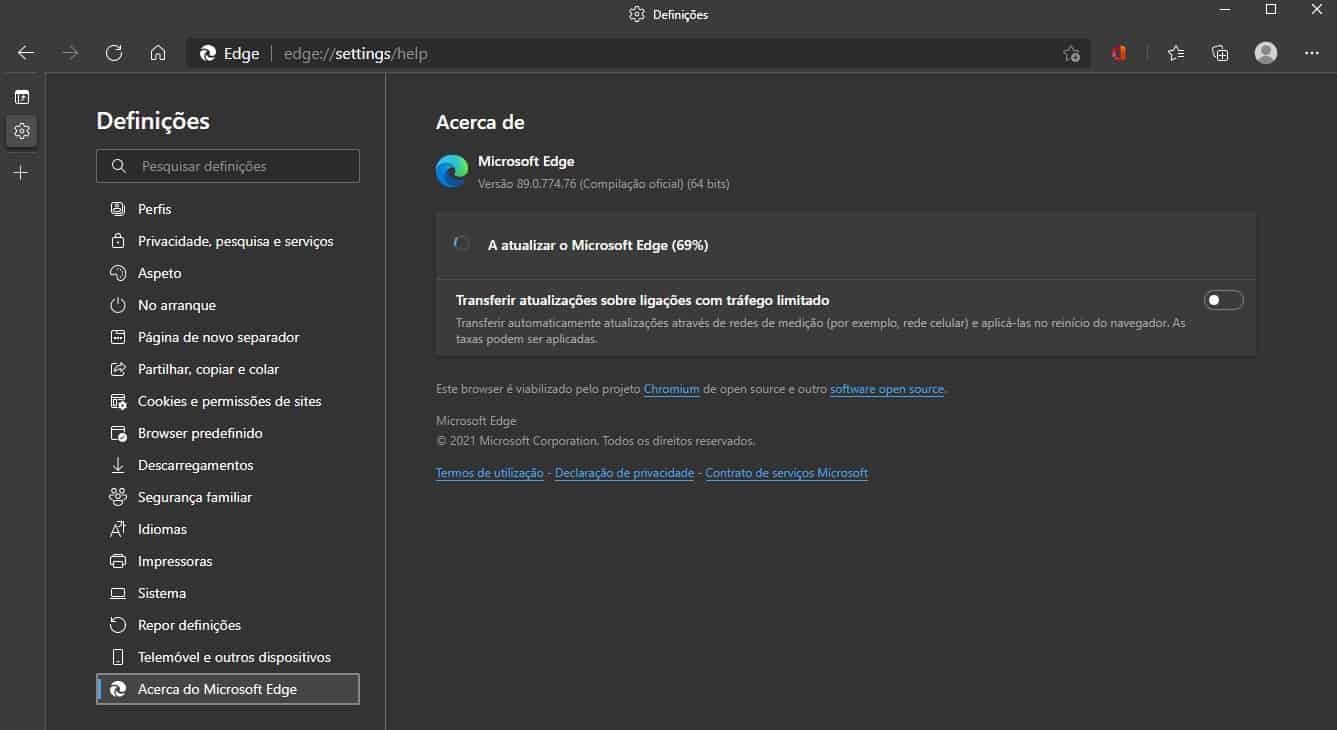The image size is (1337, 730).
Task: Open Termos de utilização link
Action: pyautogui.click(x=489, y=473)
